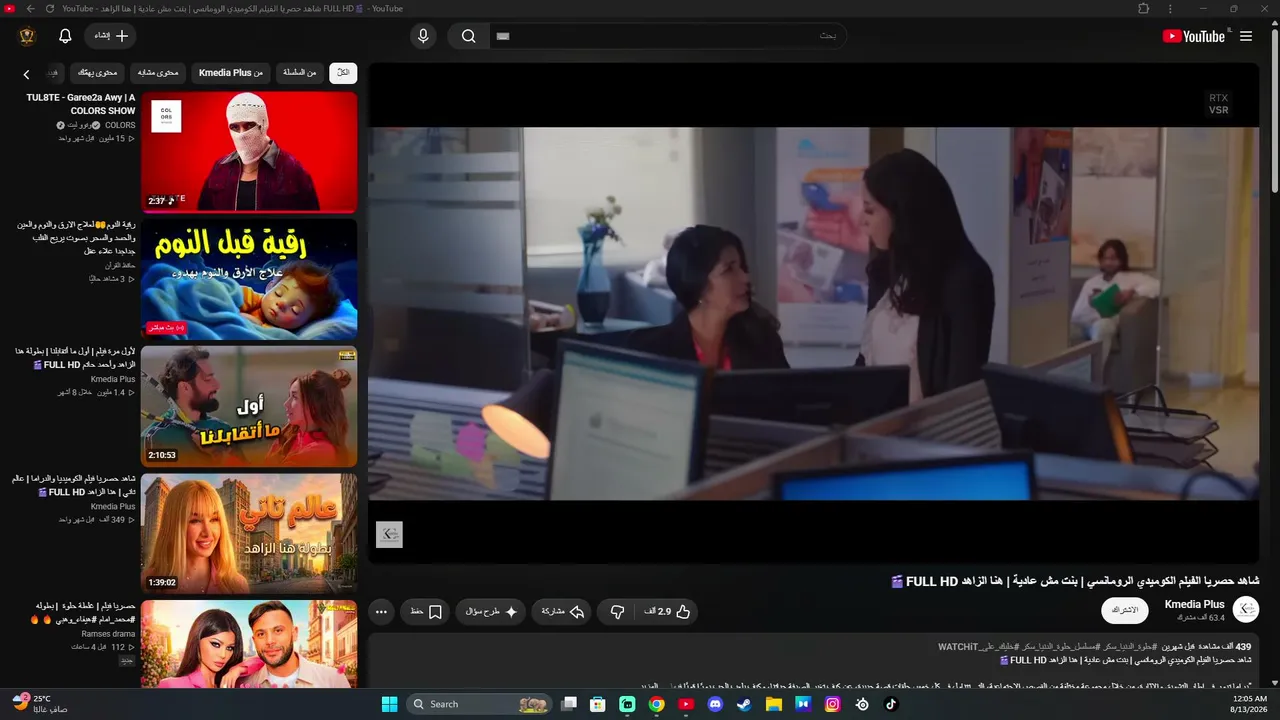Open TikTok from the taskbar
This screenshot has width=1280, height=720.
pyautogui.click(x=891, y=704)
